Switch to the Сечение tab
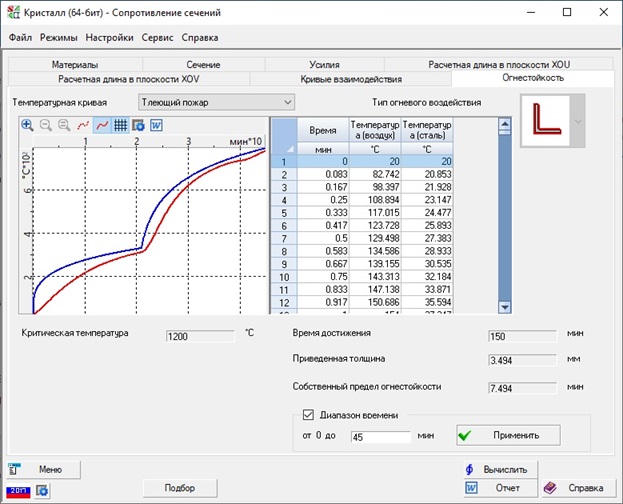This screenshot has width=623, height=504. pyautogui.click(x=203, y=64)
